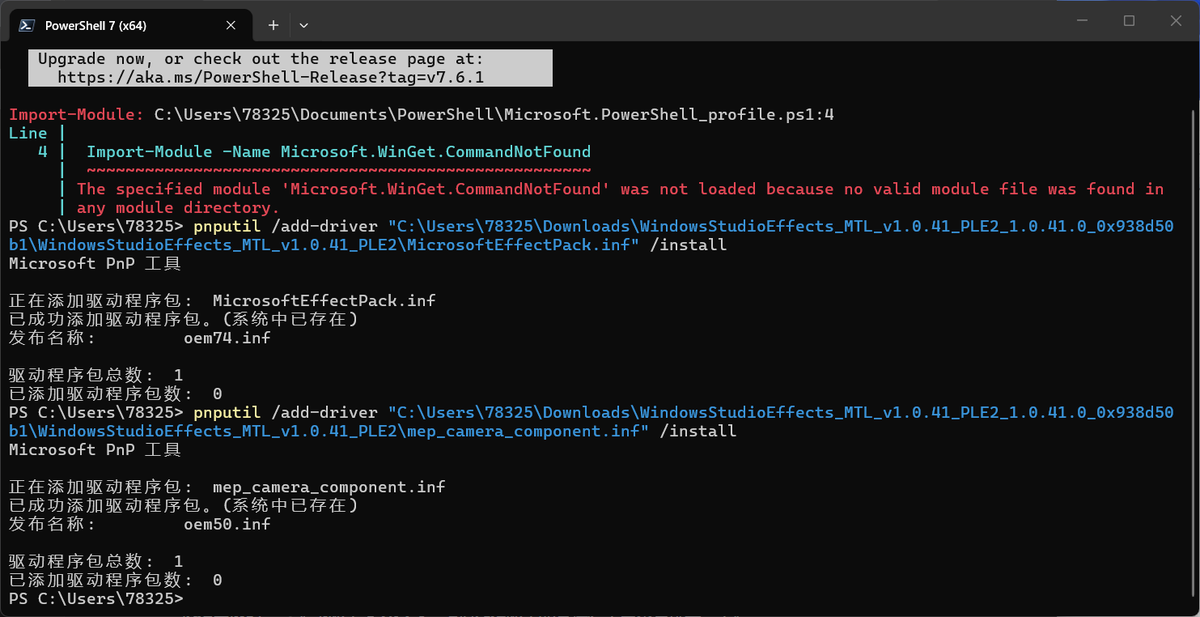Image resolution: width=1200 pixels, height=617 pixels.
Task: Click the PowerShell icon in the tab
Action: tap(27, 24)
